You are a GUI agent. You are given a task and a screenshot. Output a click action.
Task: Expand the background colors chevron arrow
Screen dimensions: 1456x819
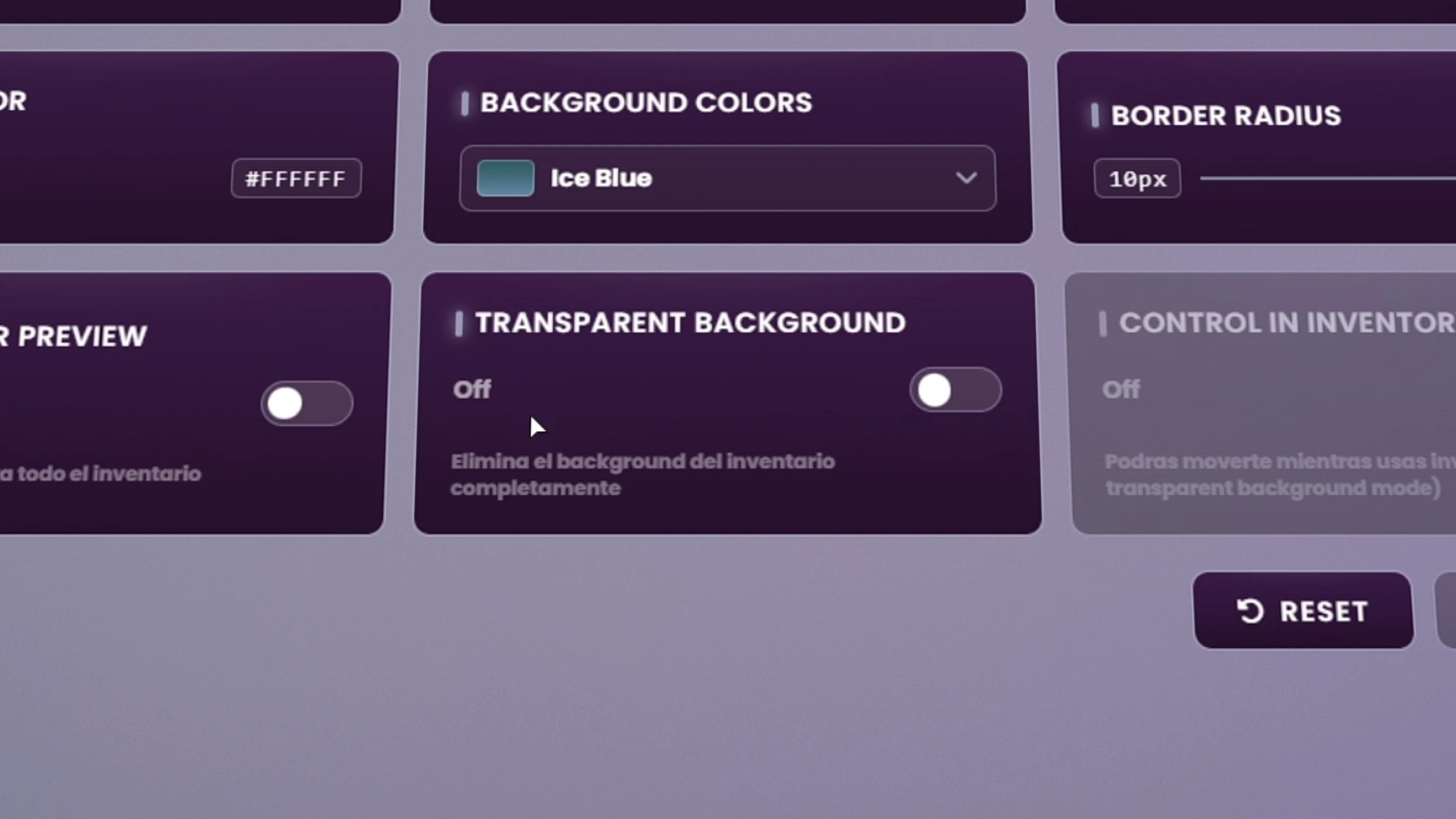966,178
